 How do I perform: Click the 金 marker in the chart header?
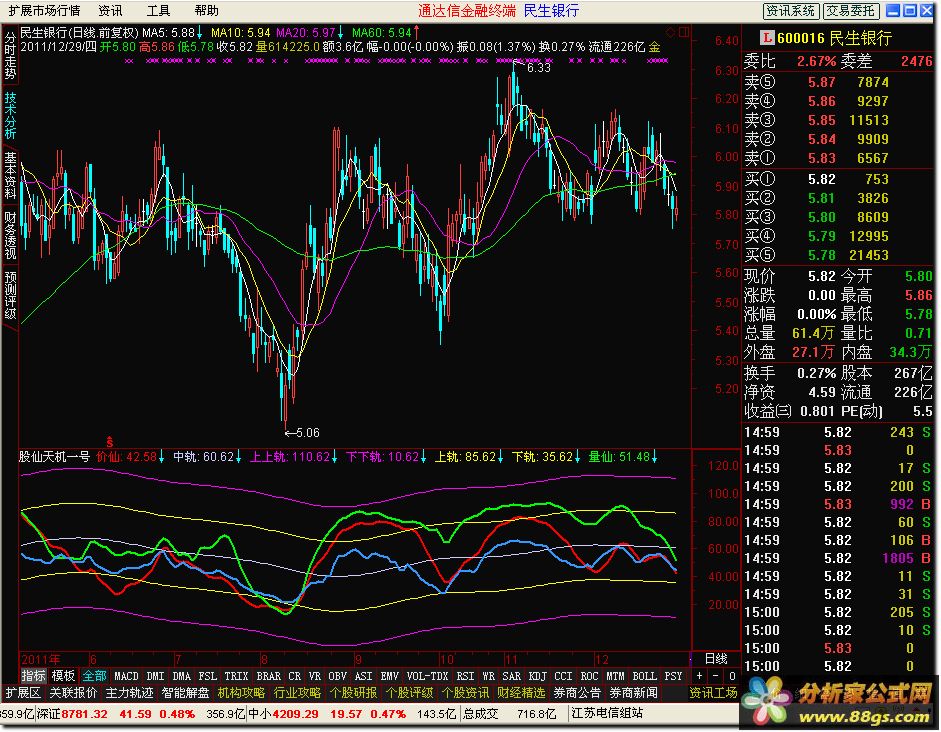click(x=654, y=47)
